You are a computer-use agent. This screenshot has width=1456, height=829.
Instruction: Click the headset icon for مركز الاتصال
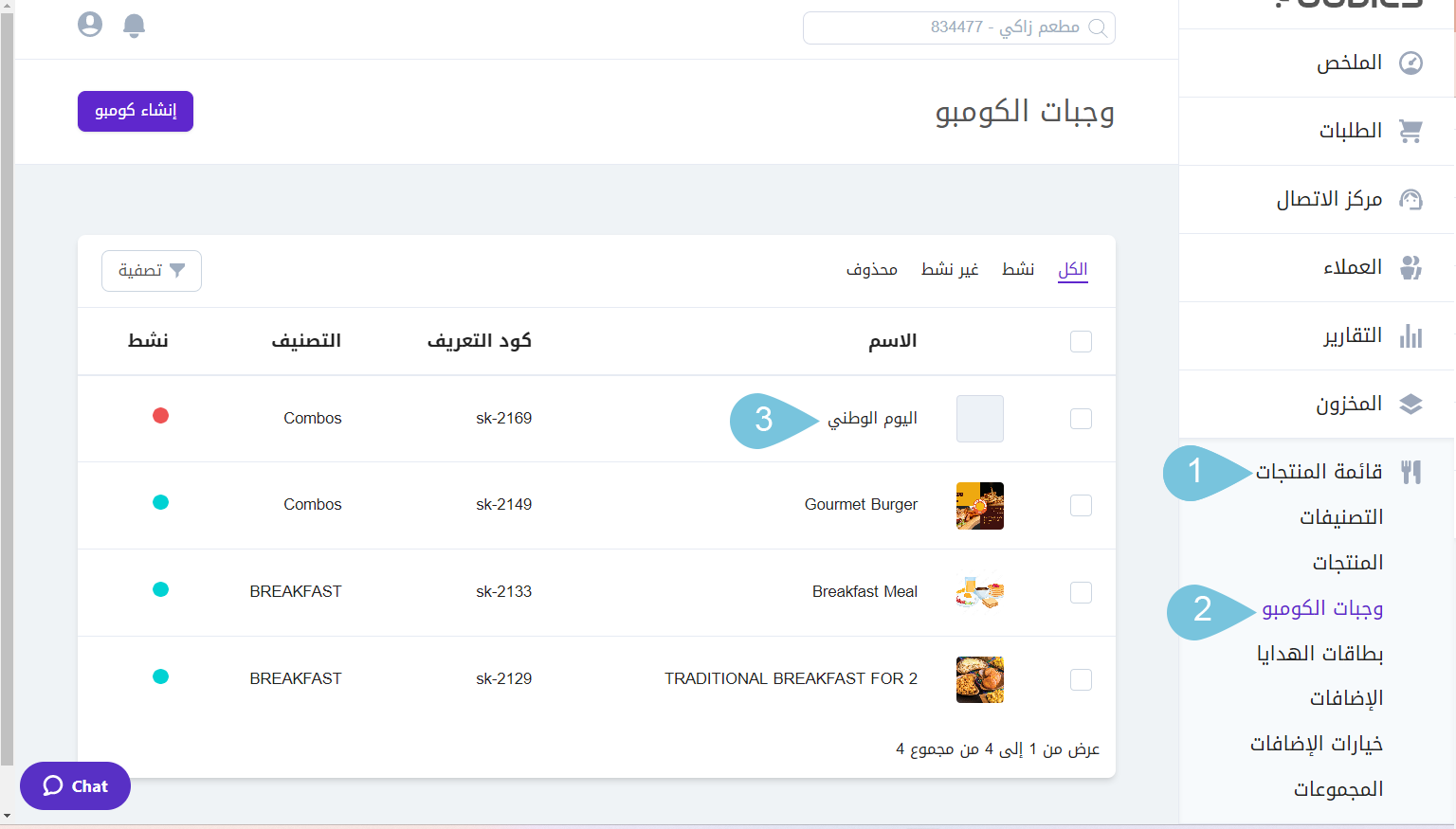(1410, 200)
